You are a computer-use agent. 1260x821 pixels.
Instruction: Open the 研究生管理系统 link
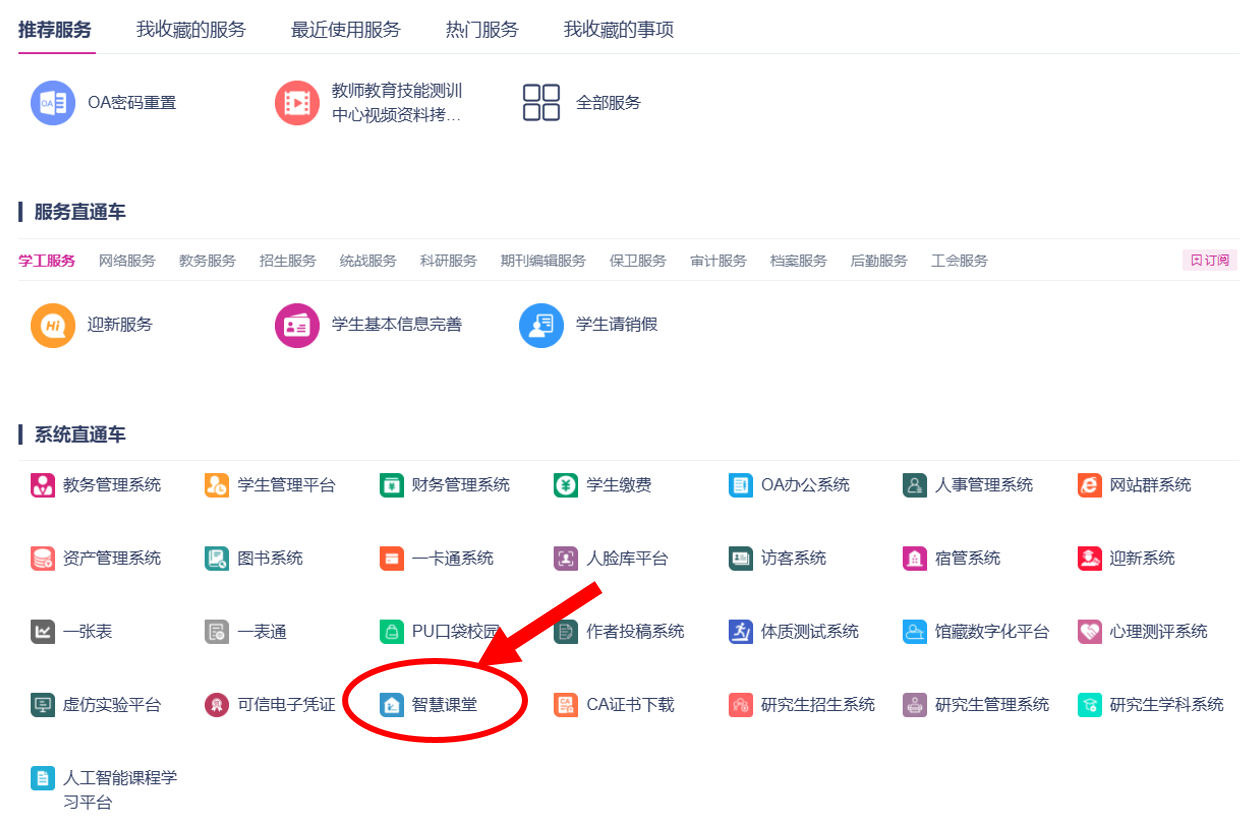tap(991, 705)
